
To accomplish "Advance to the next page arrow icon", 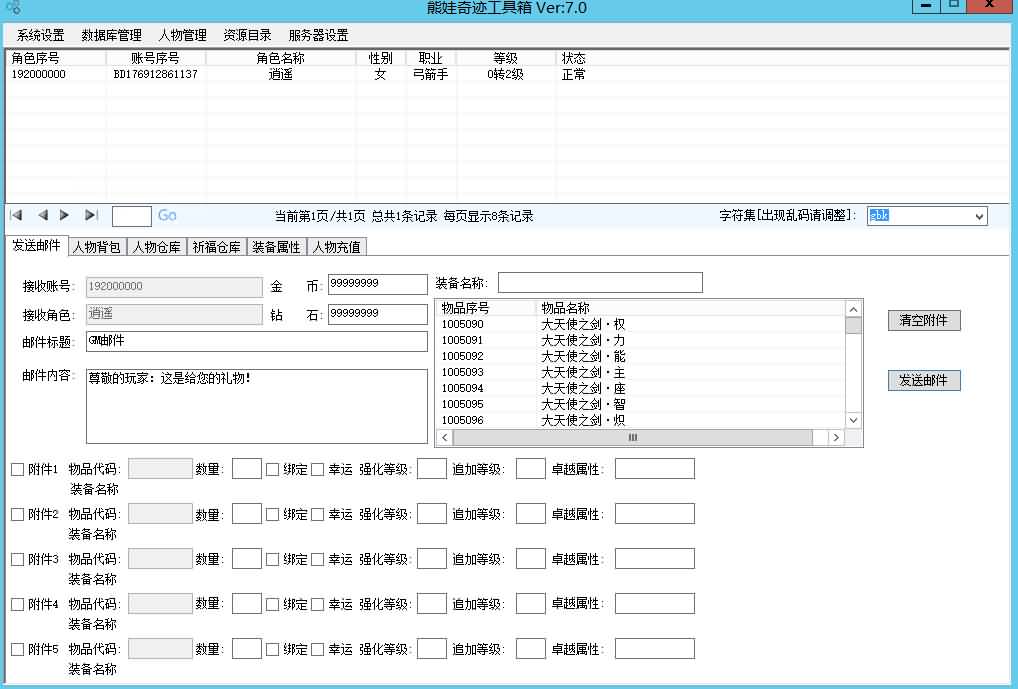I will click(64, 215).
